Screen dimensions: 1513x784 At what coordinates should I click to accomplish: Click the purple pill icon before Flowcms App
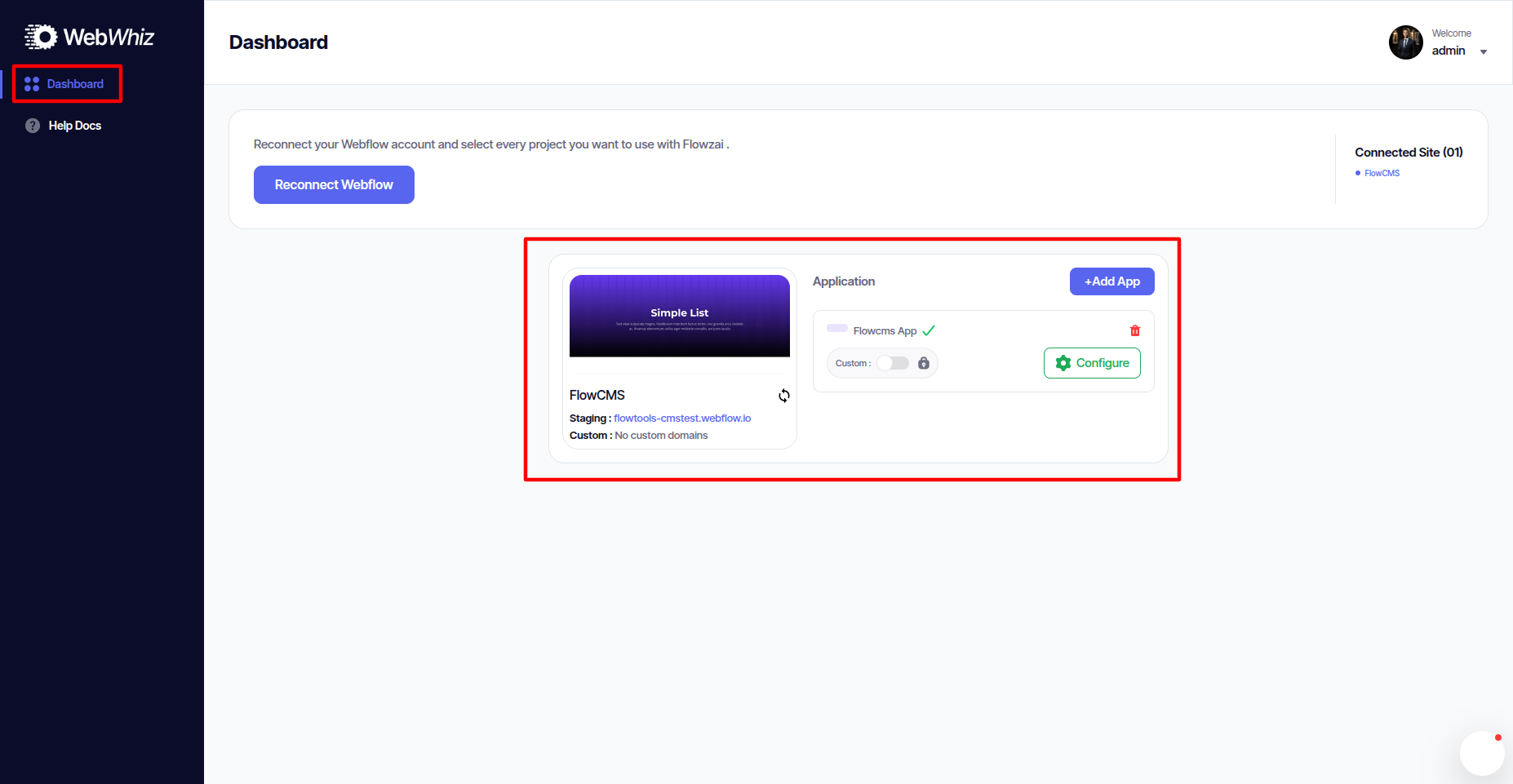[836, 328]
